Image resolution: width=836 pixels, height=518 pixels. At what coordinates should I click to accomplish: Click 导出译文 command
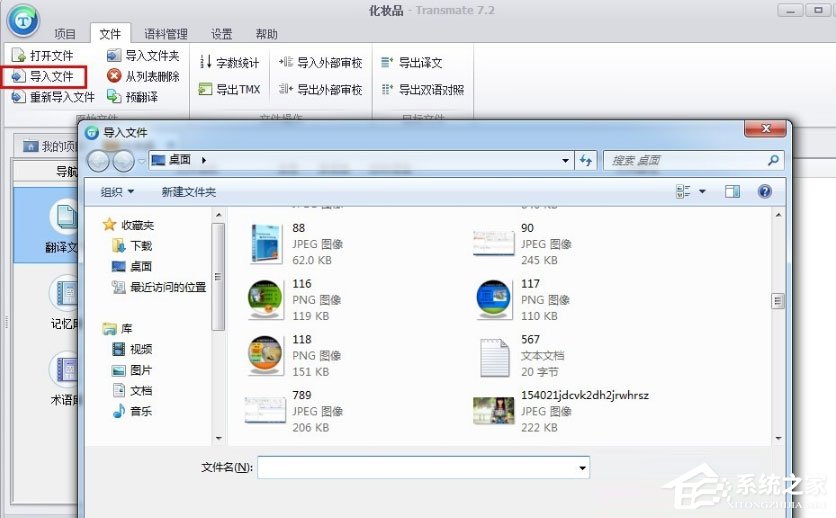coord(412,63)
